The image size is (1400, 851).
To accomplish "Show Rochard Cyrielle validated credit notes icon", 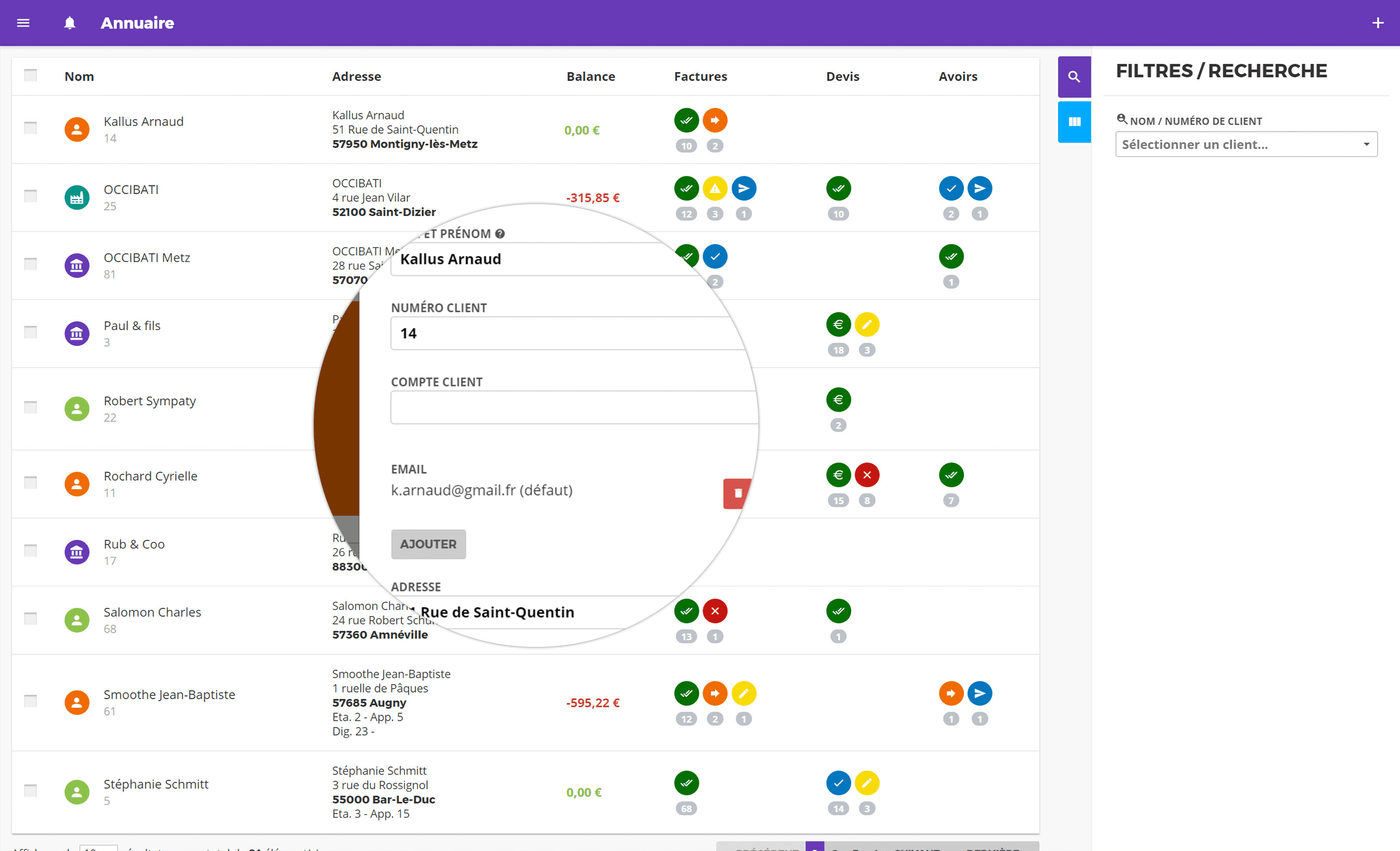I will (x=951, y=475).
